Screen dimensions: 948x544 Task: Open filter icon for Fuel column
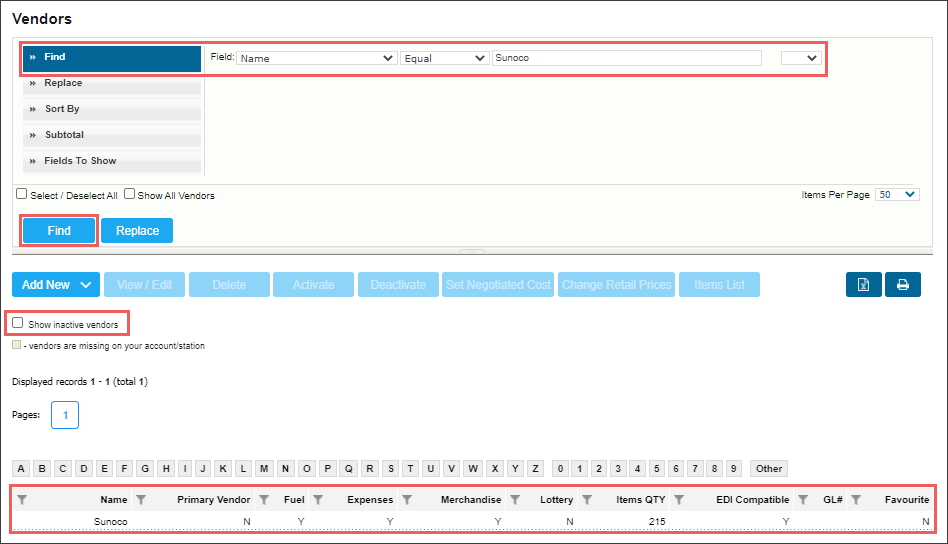pos(264,500)
